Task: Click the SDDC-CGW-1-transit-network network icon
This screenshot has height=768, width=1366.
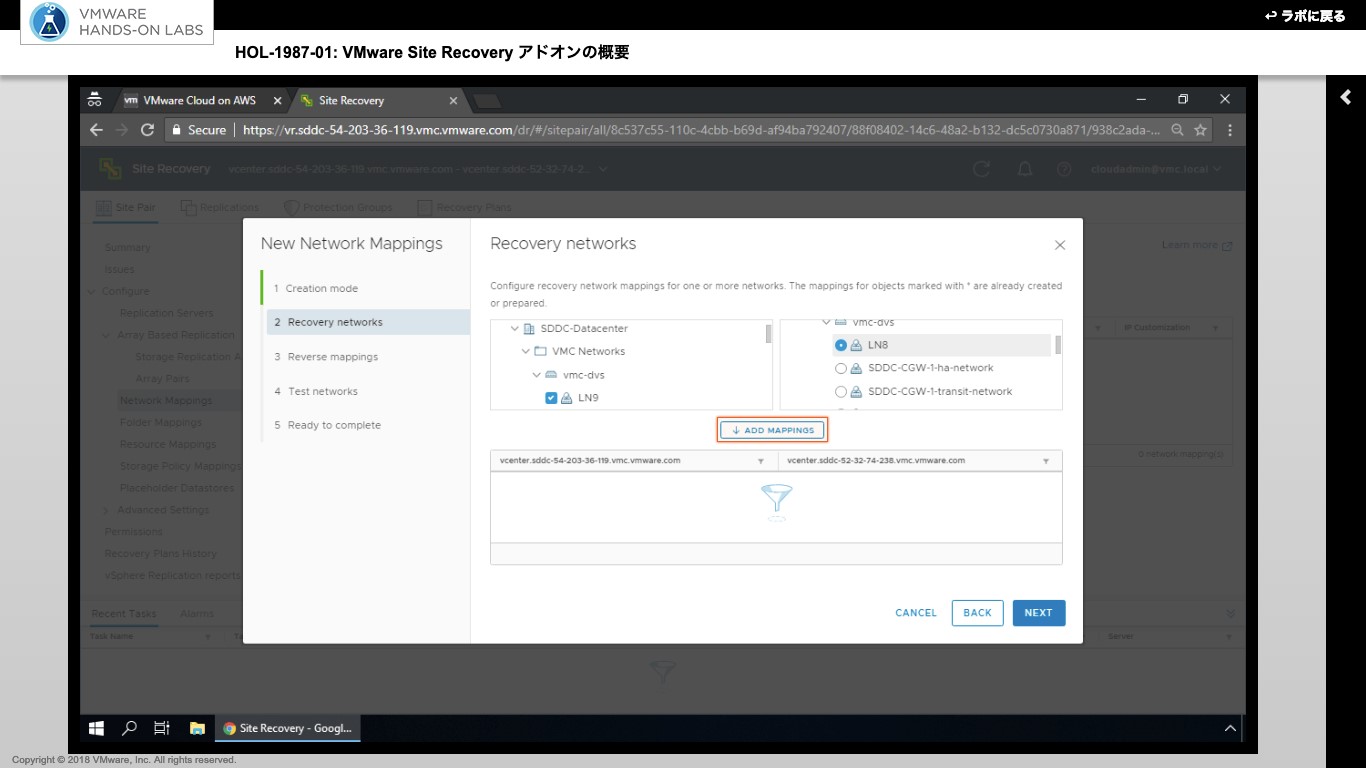Action: coord(857,392)
